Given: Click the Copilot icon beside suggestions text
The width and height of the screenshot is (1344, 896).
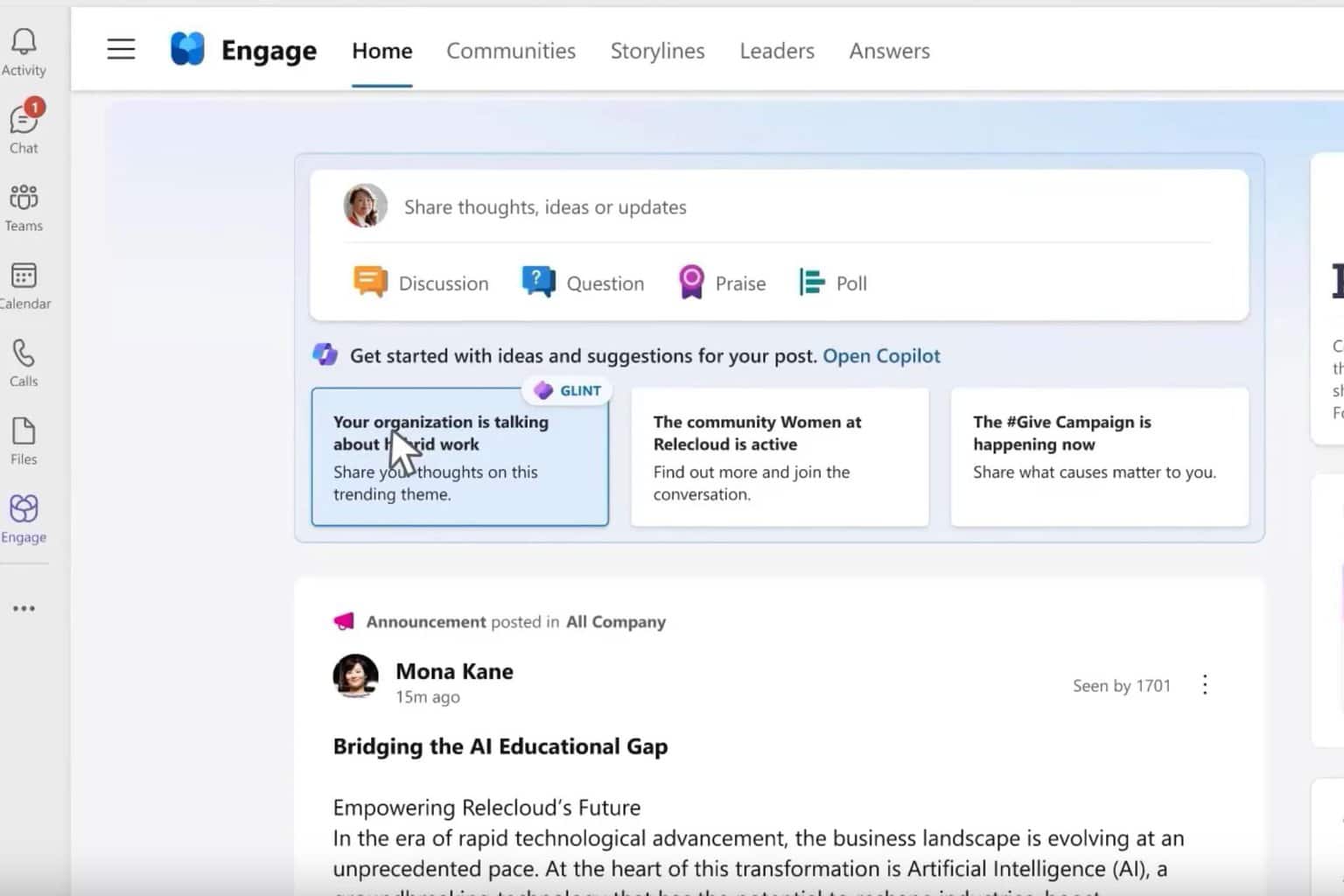Looking at the screenshot, I should pos(325,354).
